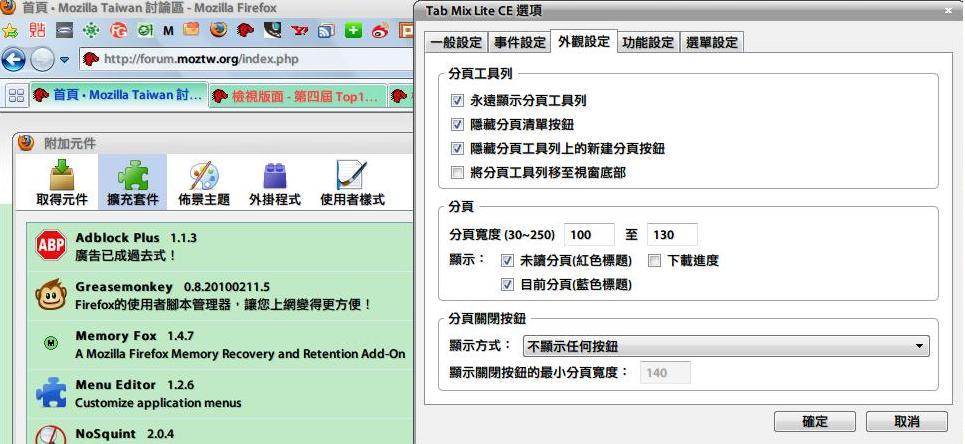965x444 pixels.
Task: Click the minimum tab width field showing 100
Action: coord(590,236)
